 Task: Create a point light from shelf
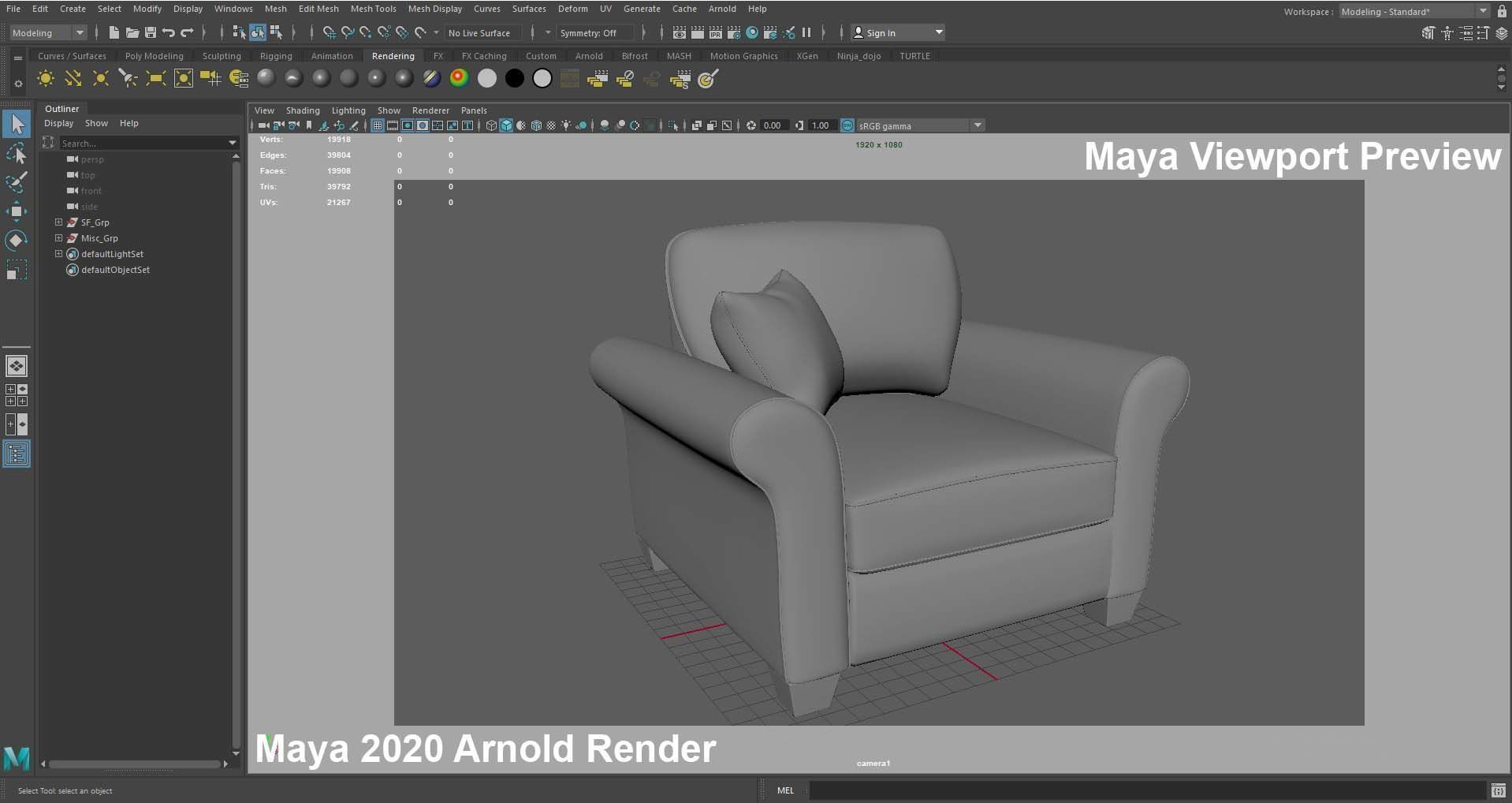coord(101,78)
